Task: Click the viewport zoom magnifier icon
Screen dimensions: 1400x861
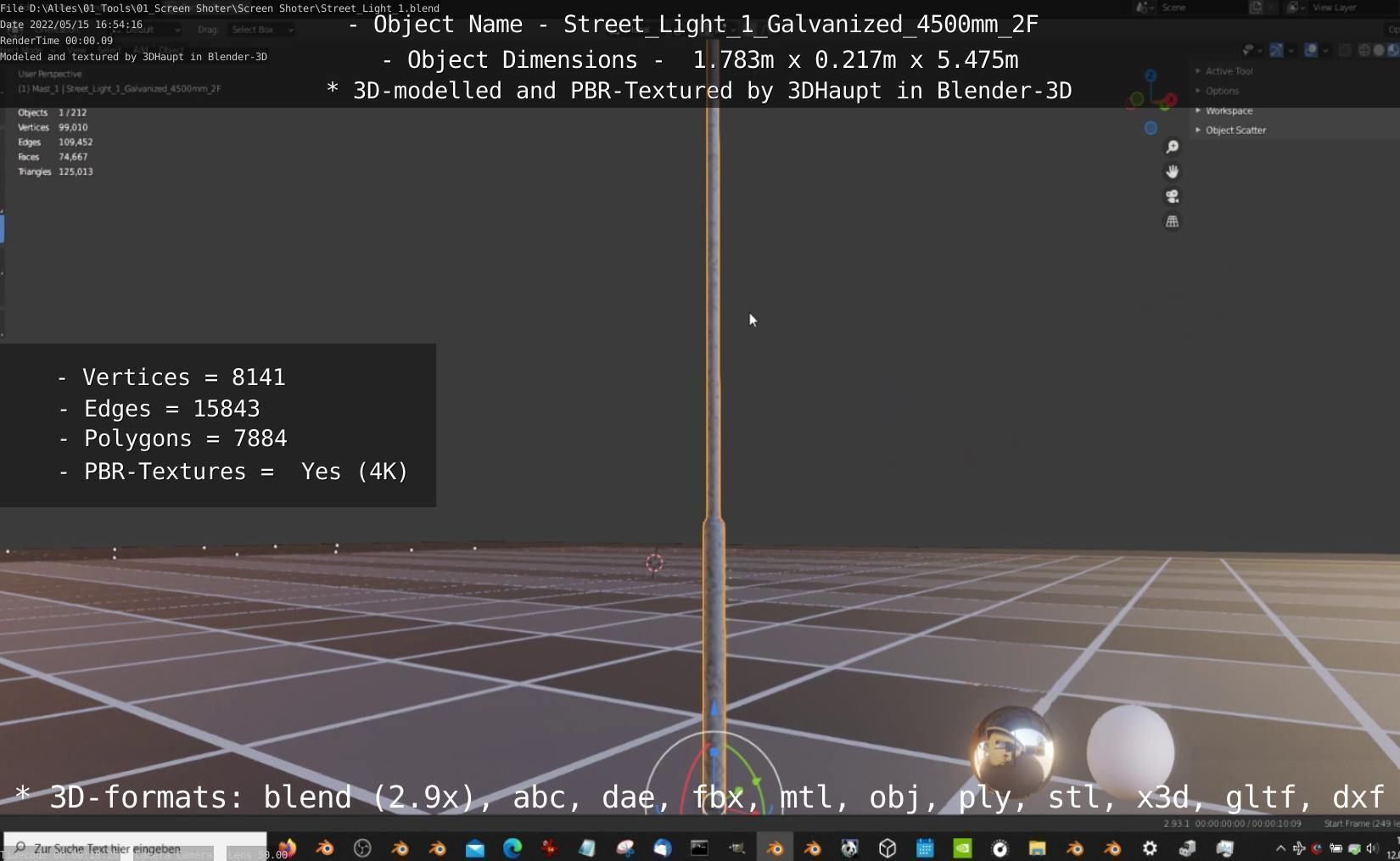Action: click(x=1172, y=148)
